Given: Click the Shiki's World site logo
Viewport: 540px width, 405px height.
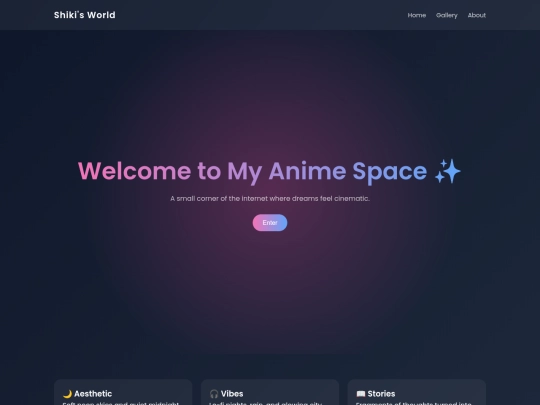Looking at the screenshot, I should click(x=85, y=15).
